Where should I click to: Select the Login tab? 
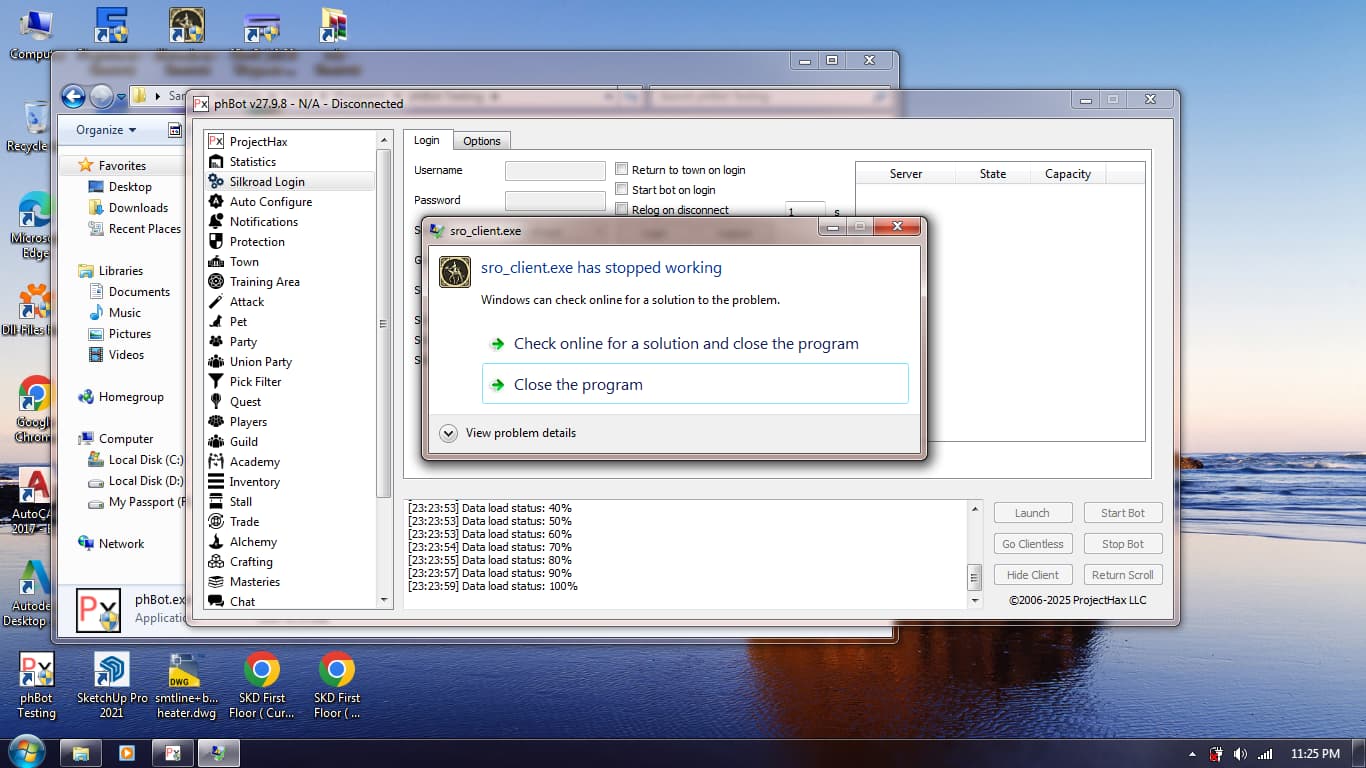pyautogui.click(x=427, y=141)
